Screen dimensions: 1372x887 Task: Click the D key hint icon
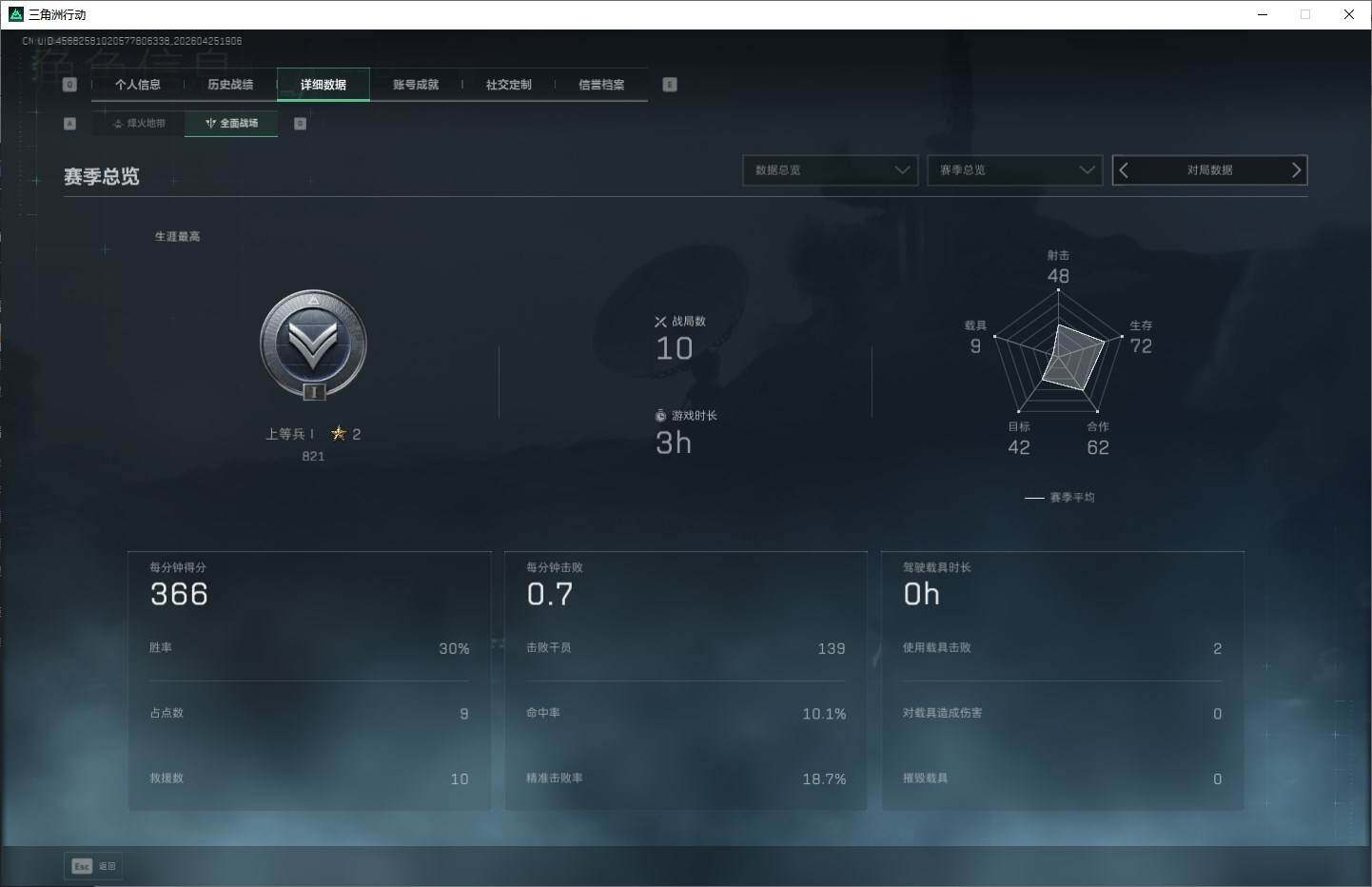pyautogui.click(x=300, y=124)
